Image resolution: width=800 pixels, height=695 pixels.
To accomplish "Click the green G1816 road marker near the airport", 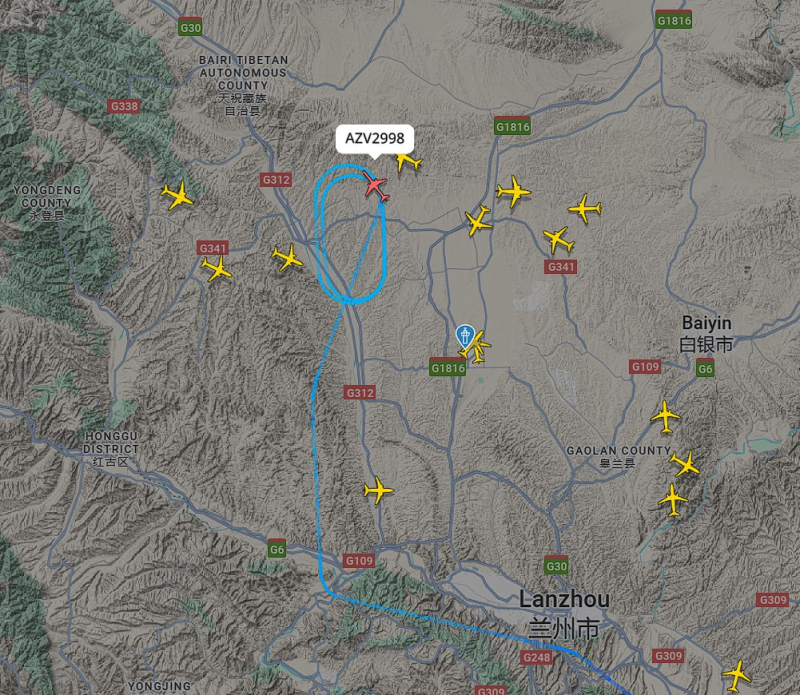I will (447, 367).
